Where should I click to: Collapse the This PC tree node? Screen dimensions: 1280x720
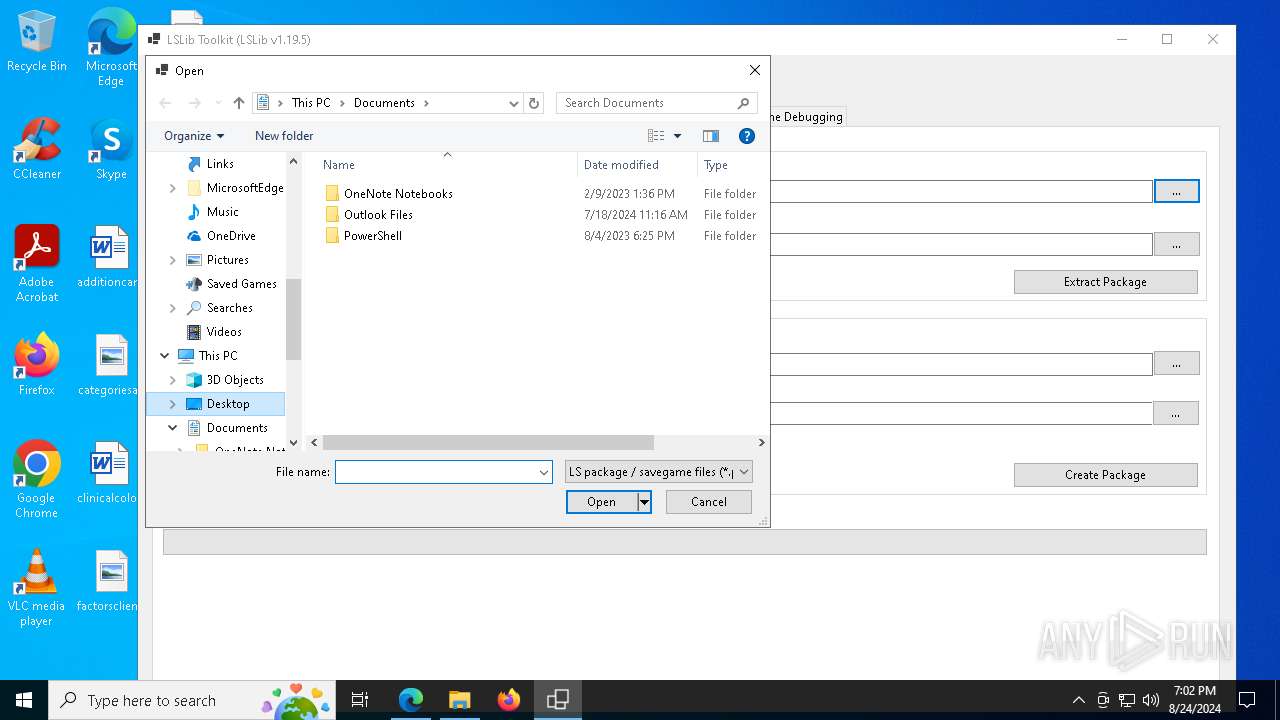point(165,356)
